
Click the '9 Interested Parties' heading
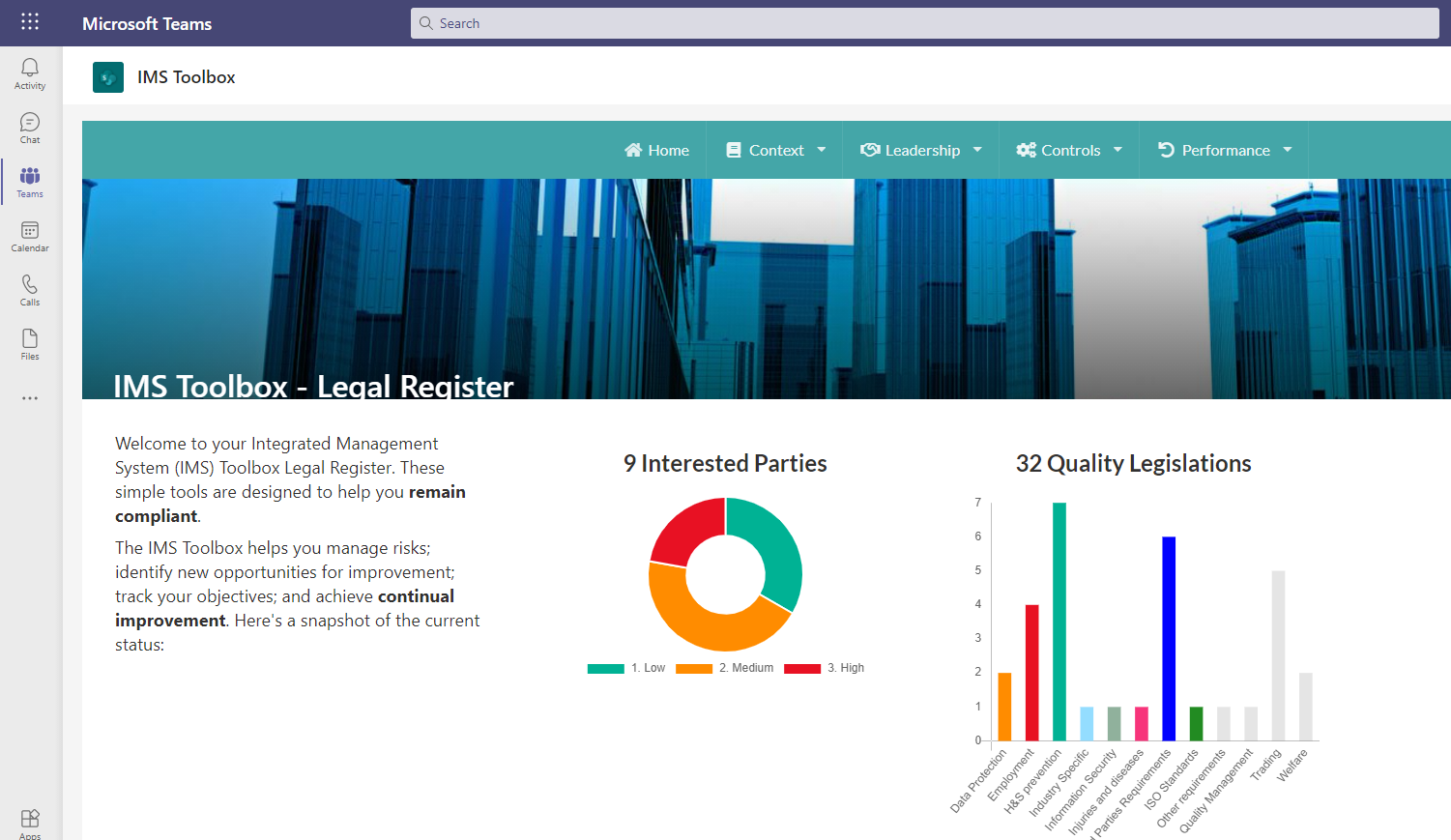tap(725, 464)
